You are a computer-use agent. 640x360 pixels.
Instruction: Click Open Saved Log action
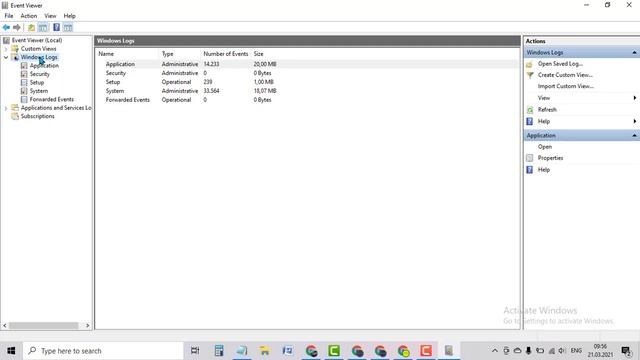(560, 64)
